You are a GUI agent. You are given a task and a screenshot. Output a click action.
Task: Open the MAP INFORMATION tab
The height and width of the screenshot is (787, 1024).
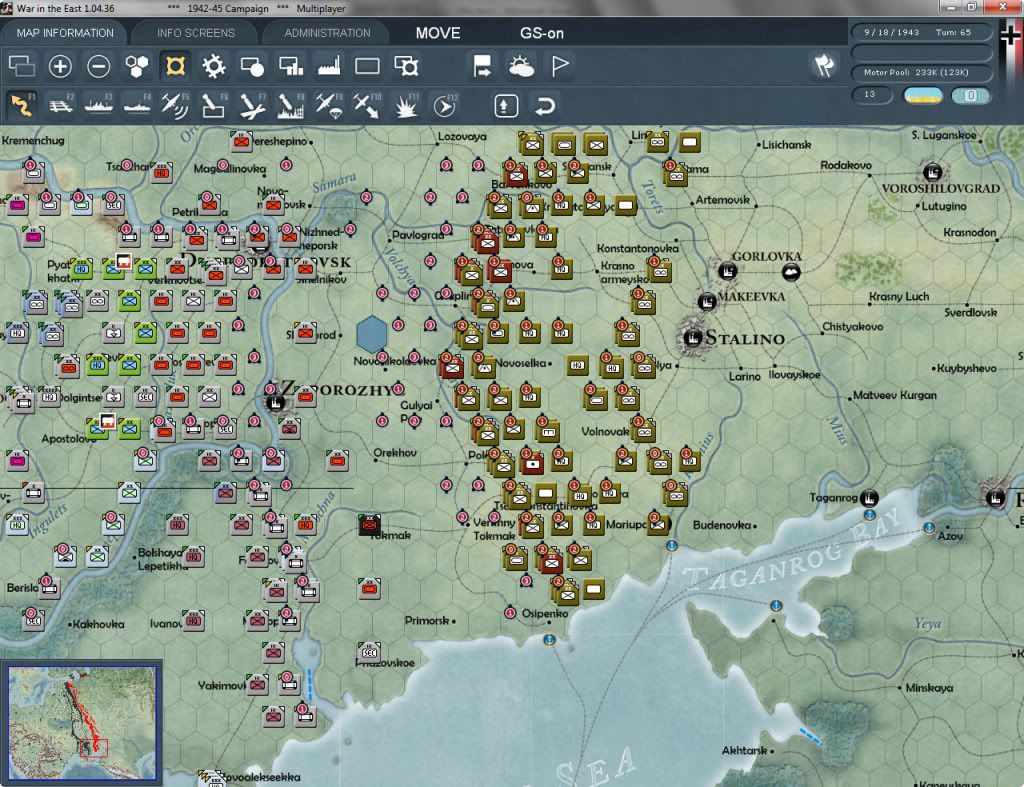pos(64,33)
